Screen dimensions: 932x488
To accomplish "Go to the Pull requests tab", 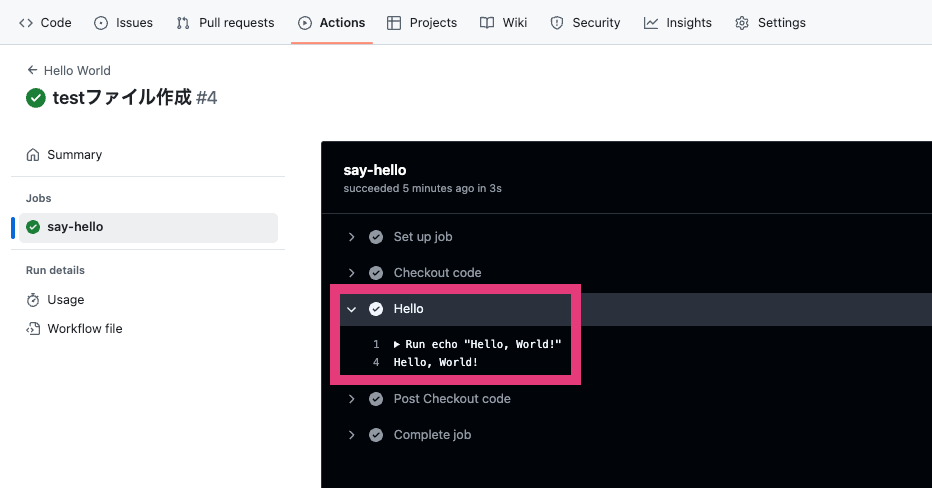I will tap(225, 23).
